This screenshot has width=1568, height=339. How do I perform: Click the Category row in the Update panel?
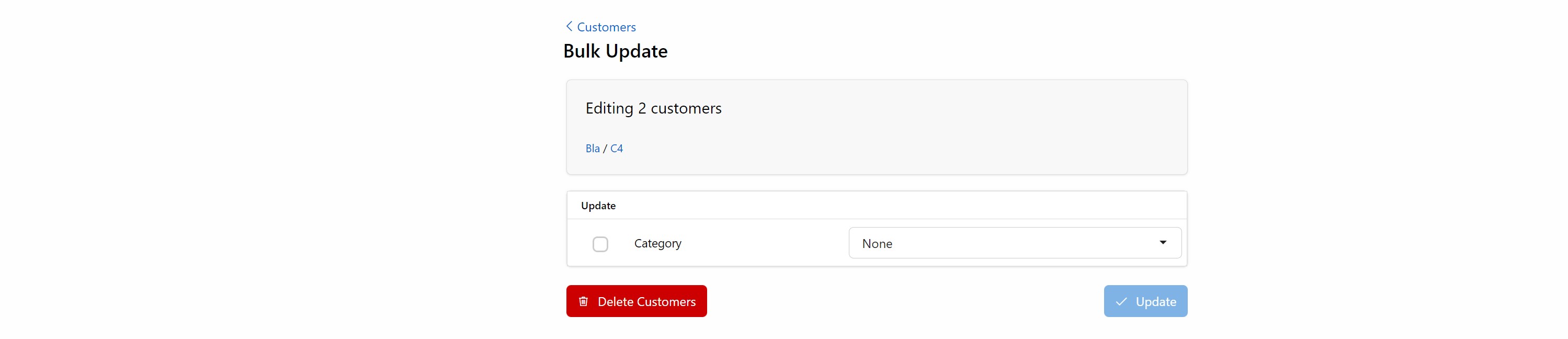877,243
